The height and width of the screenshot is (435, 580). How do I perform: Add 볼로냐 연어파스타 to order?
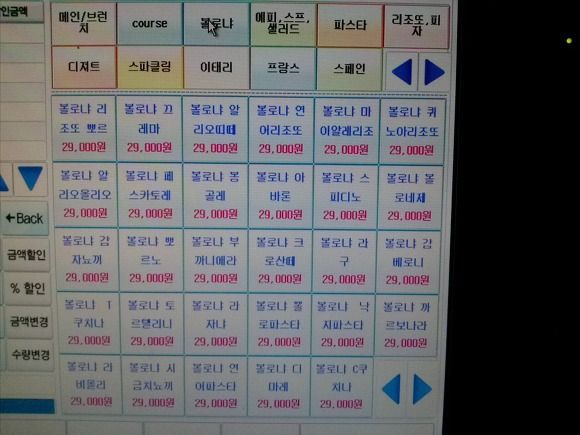pyautogui.click(x=216, y=386)
